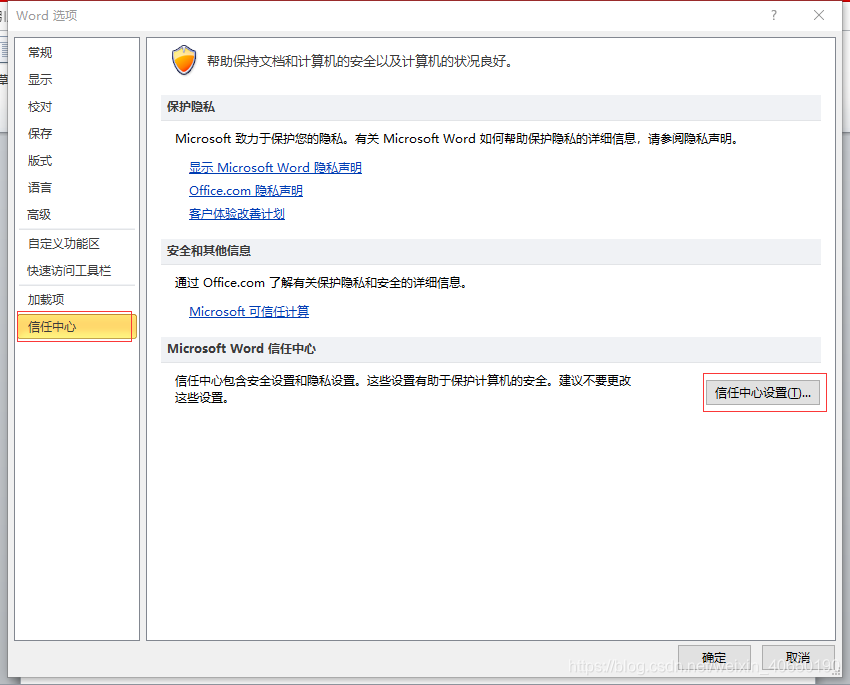850x685 pixels.
Task: Open the Office.com 隐私声明 link
Action: [246, 191]
